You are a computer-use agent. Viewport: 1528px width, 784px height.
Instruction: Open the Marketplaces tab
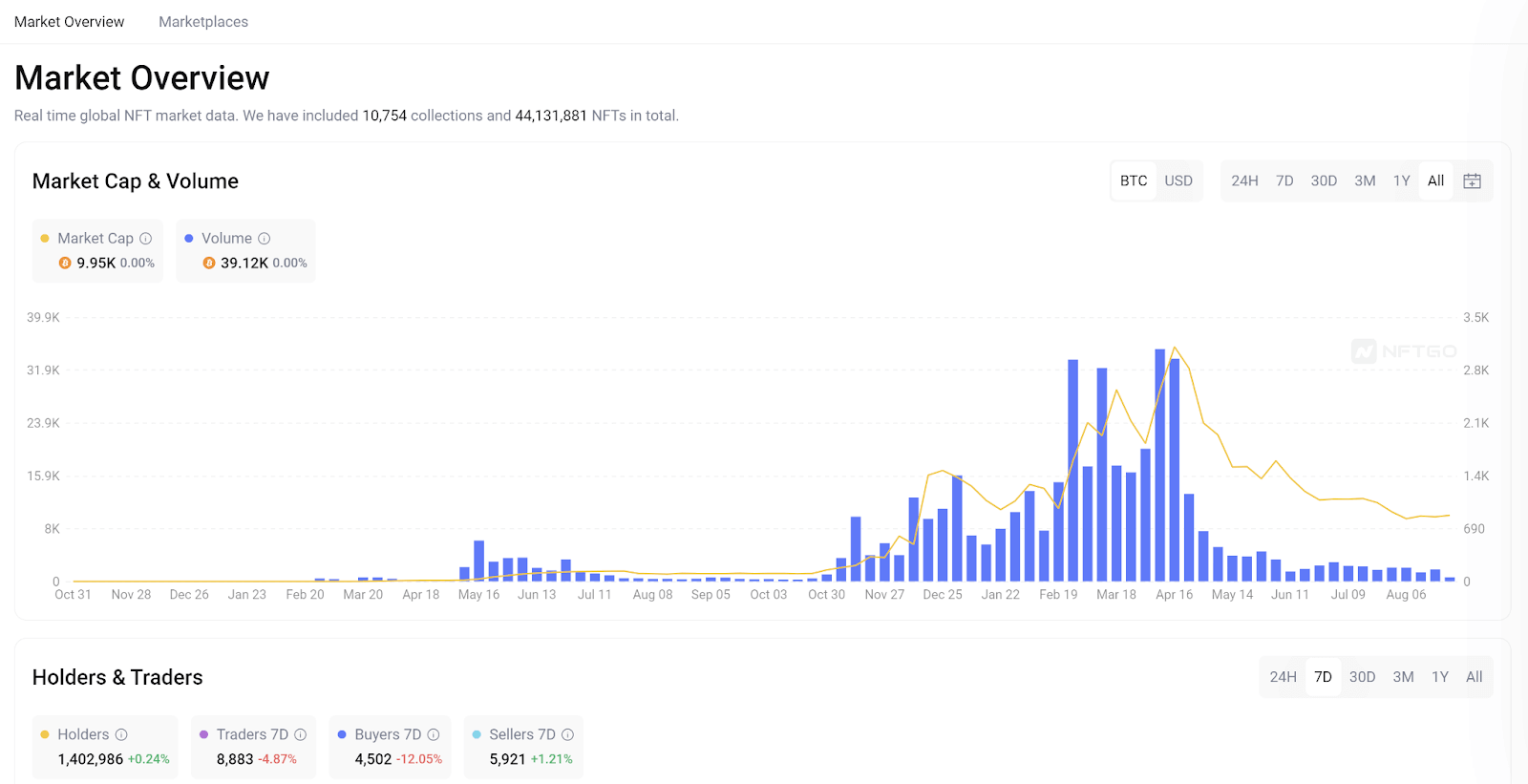point(203,22)
